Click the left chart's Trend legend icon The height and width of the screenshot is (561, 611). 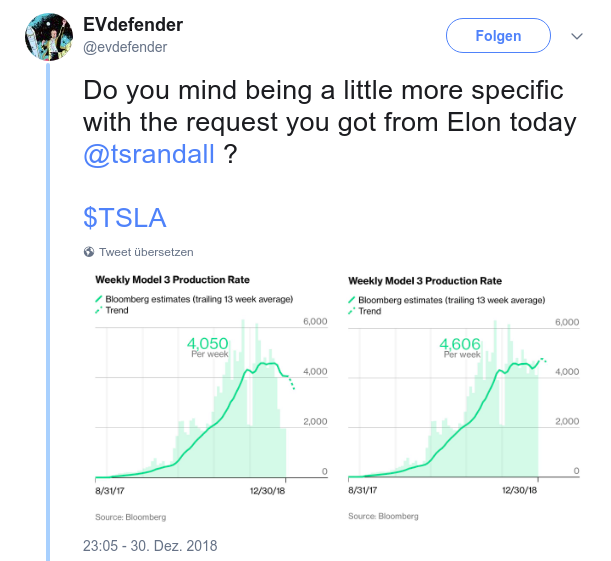pos(98,311)
